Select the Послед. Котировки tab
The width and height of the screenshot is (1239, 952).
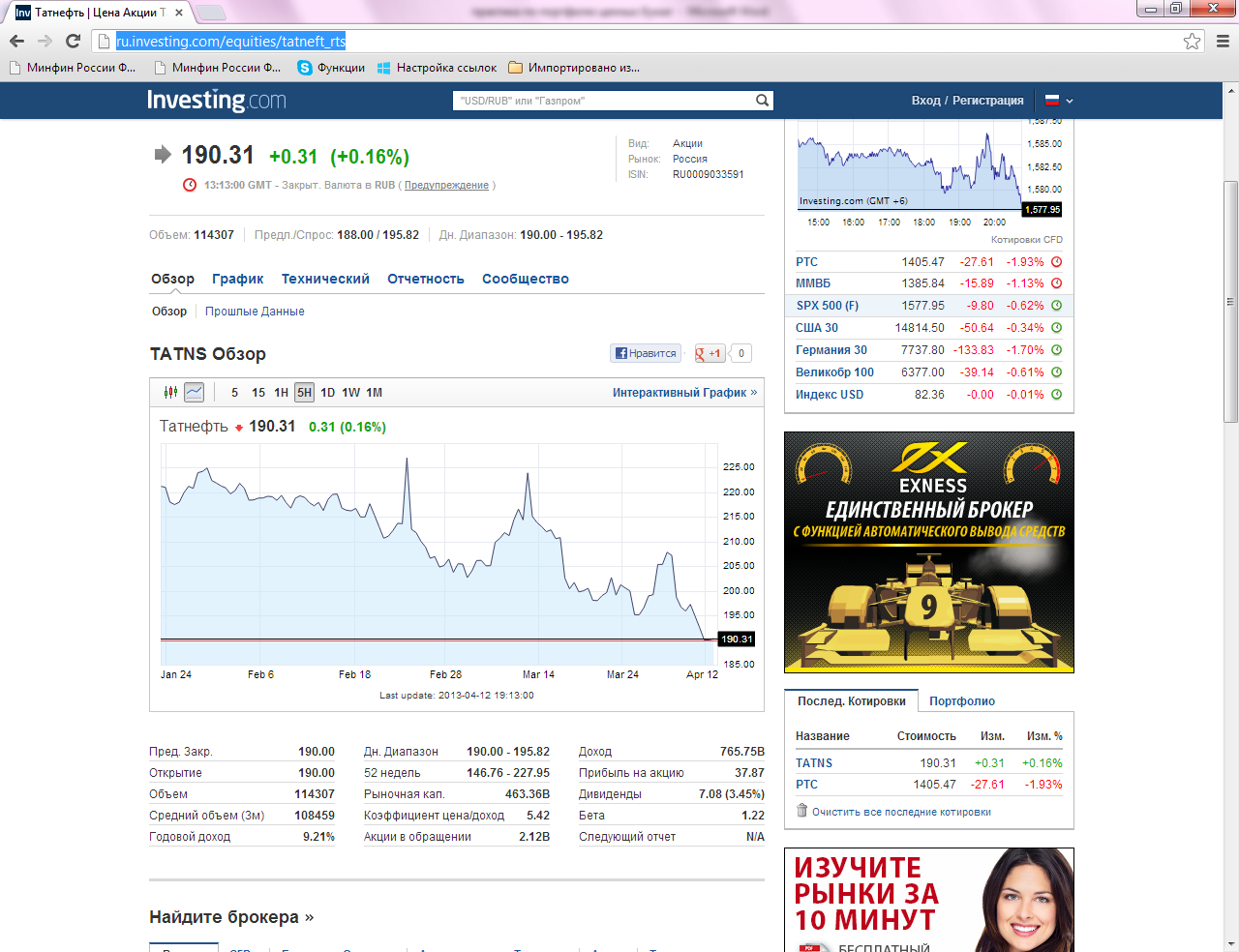[852, 701]
